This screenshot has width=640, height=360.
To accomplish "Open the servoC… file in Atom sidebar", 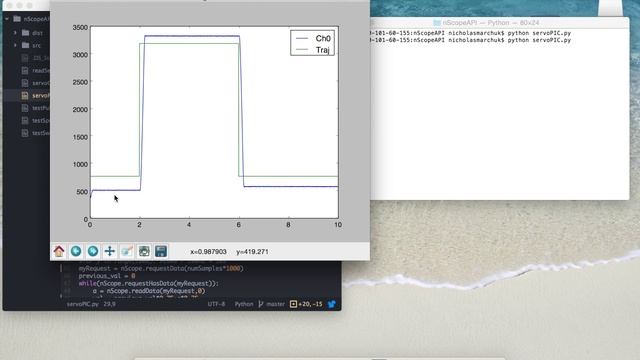I will coord(40,83).
